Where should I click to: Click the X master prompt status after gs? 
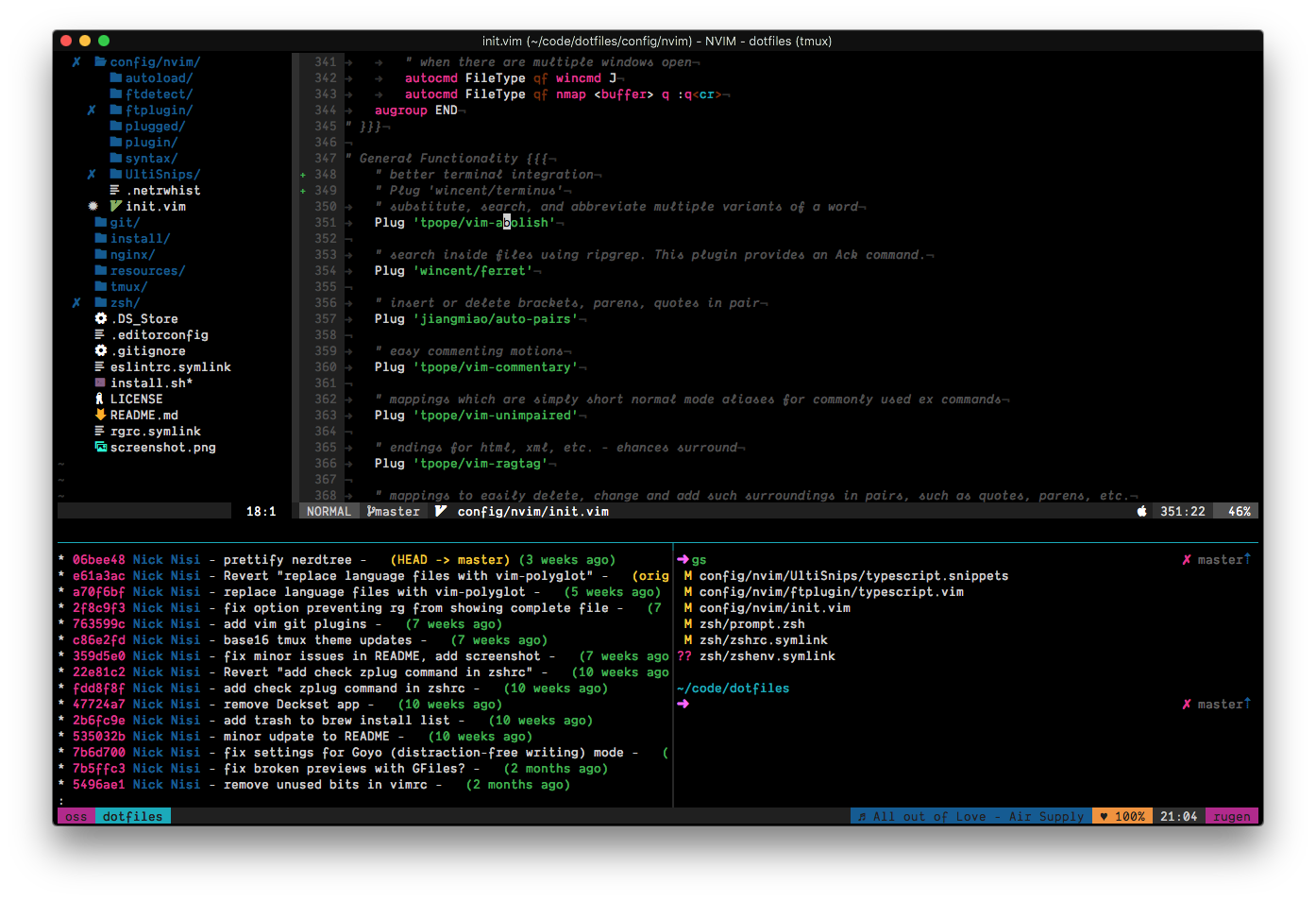click(x=1217, y=560)
